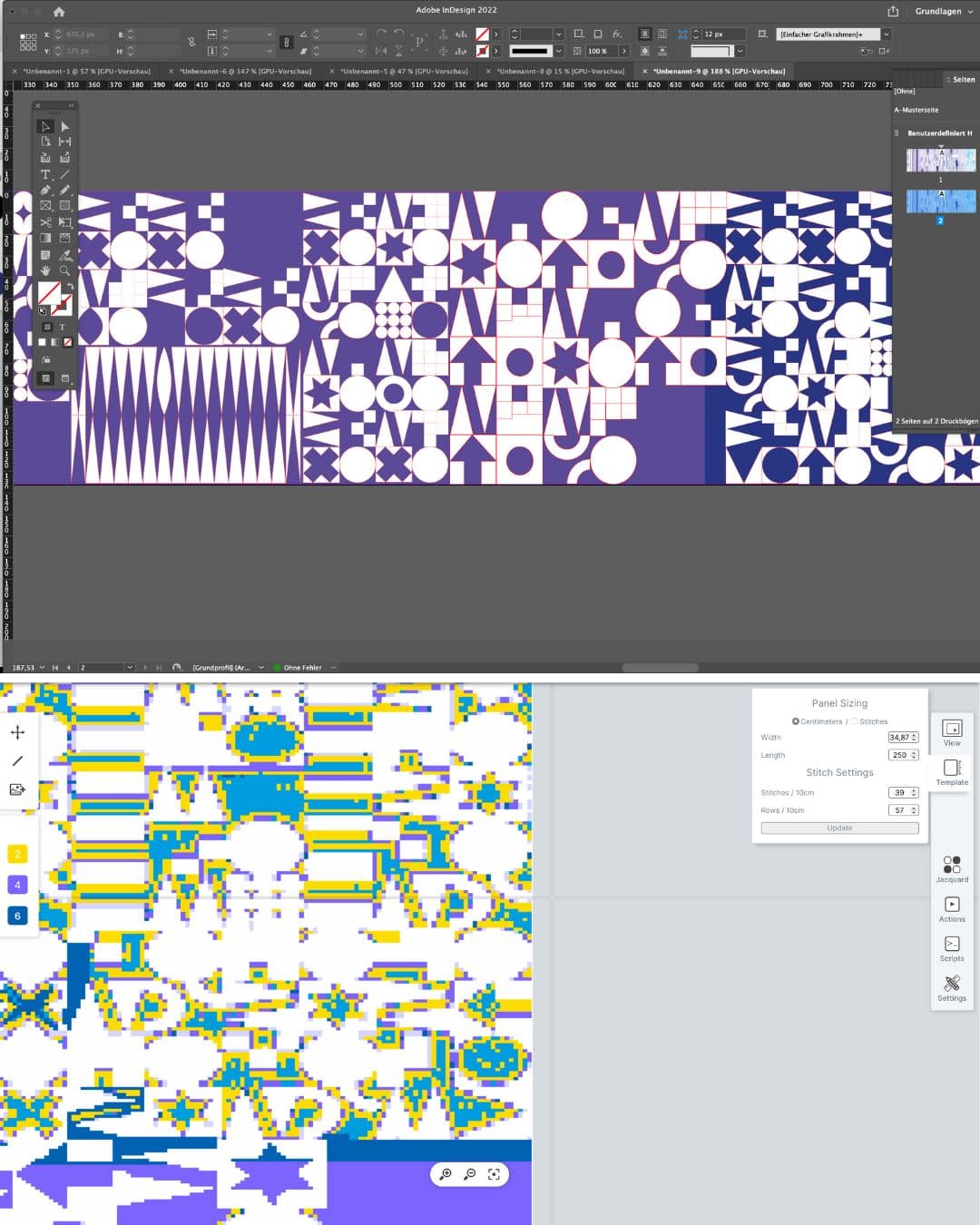Click the Direct Selection arrow tool
Viewport: 980px width, 1225px height.
(64, 126)
